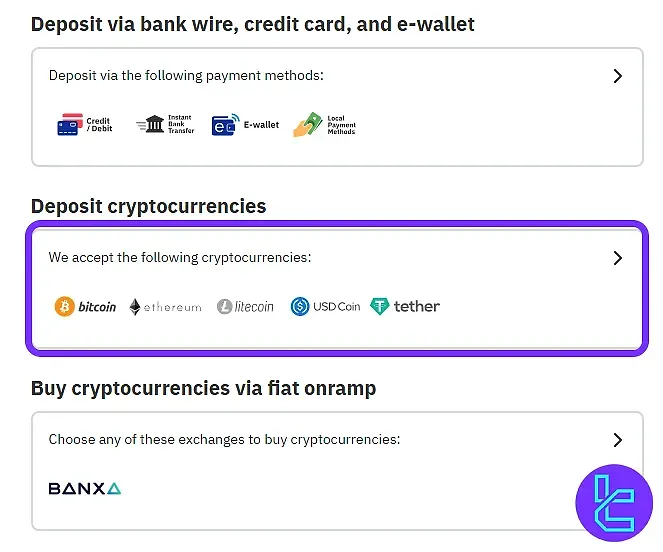Click the 'Buy cryptocurrencies via fiat onramp' heading
The width and height of the screenshot is (663, 552).
tap(203, 388)
